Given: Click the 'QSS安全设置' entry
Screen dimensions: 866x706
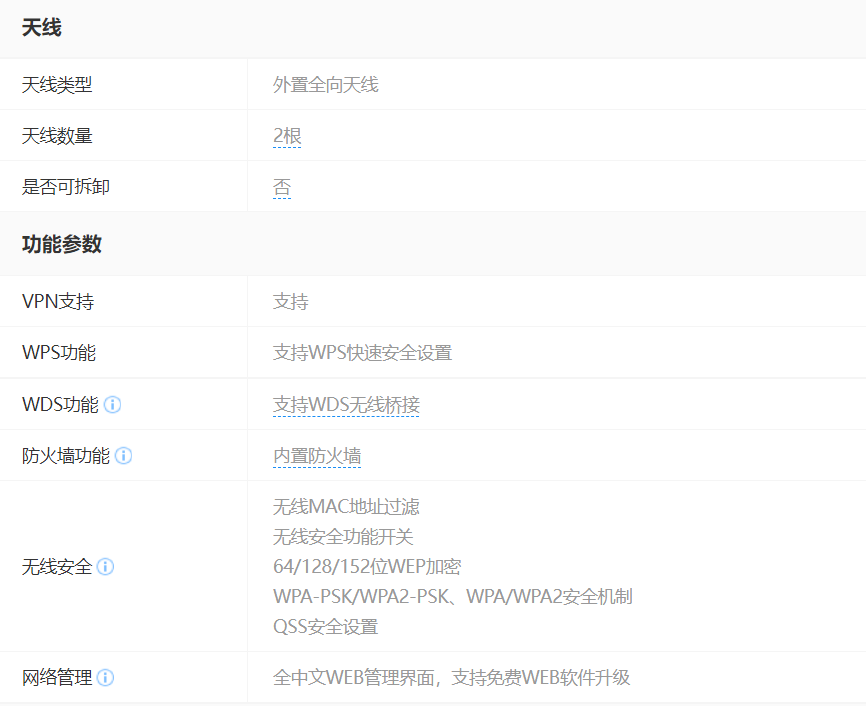Looking at the screenshot, I should [x=326, y=627].
